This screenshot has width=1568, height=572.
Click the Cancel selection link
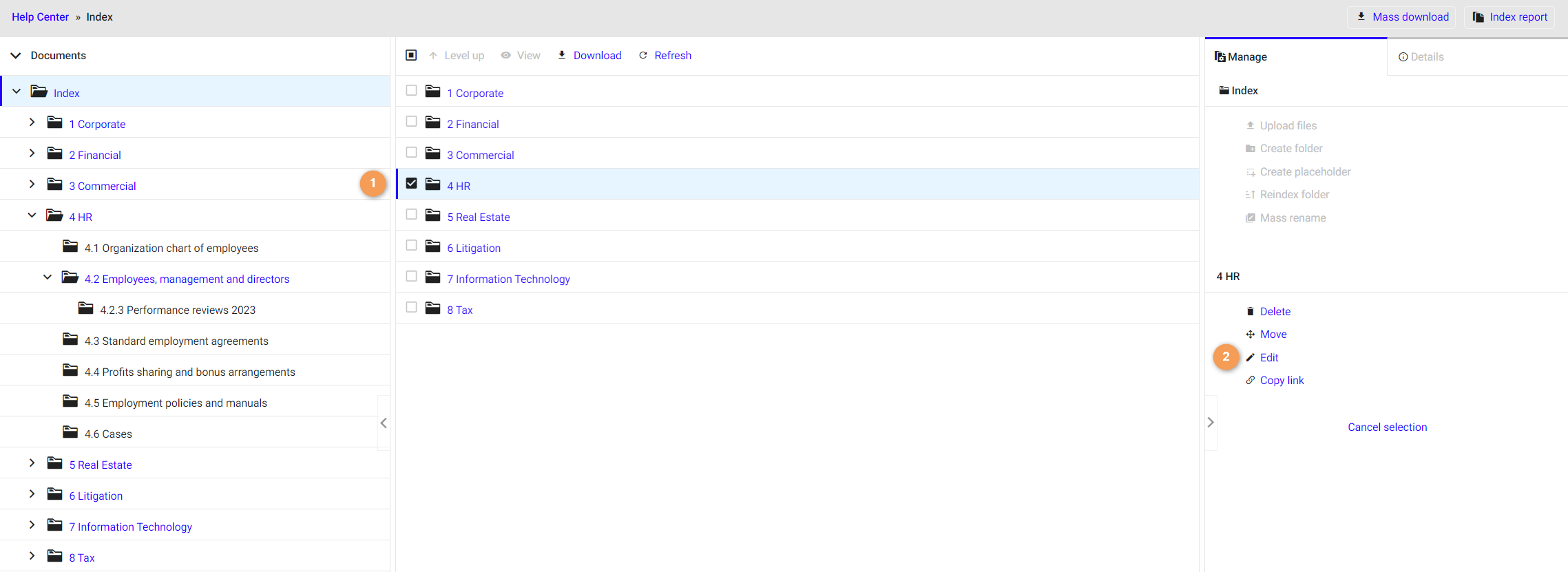point(1387,427)
